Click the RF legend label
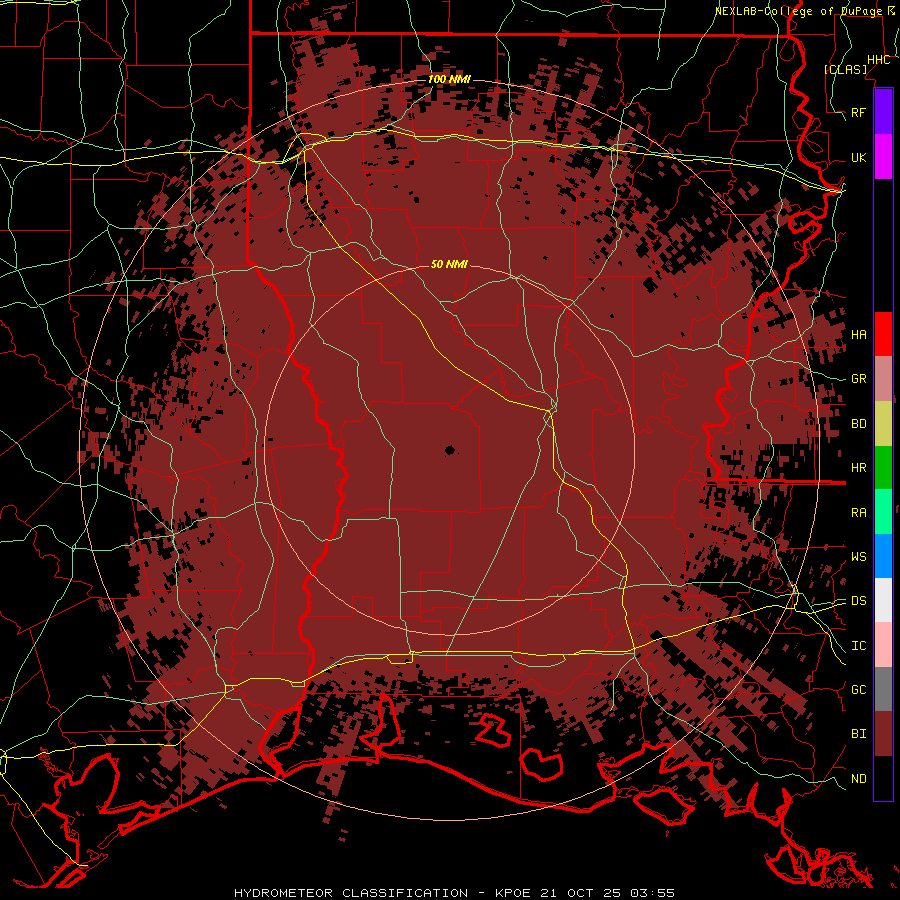 859,112
